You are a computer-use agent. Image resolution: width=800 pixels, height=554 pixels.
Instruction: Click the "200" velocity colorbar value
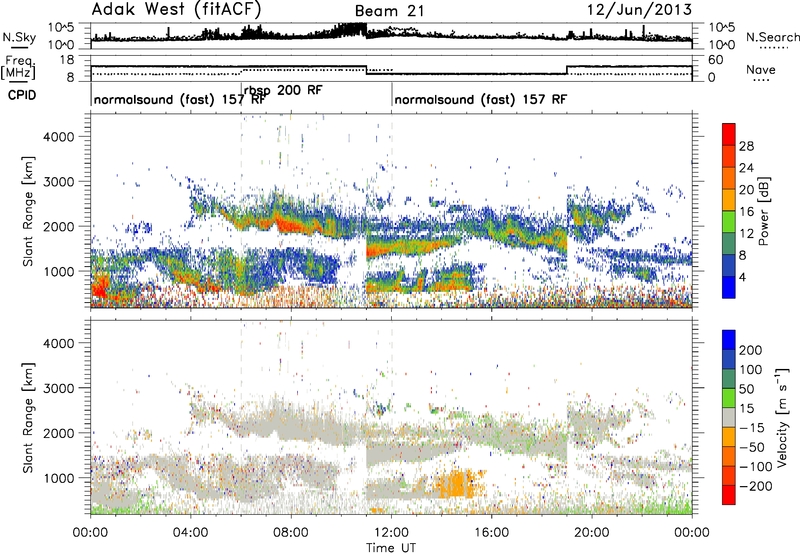[751, 350]
